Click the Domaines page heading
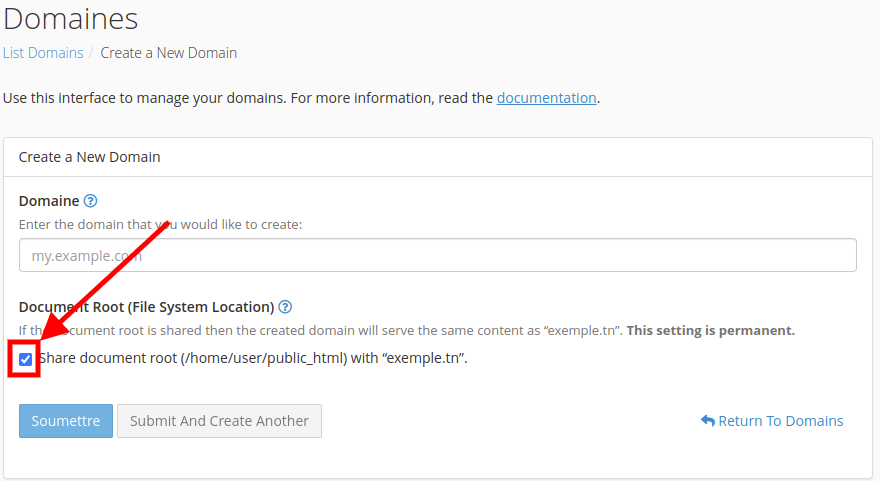This screenshot has height=481, width=880. (70, 18)
